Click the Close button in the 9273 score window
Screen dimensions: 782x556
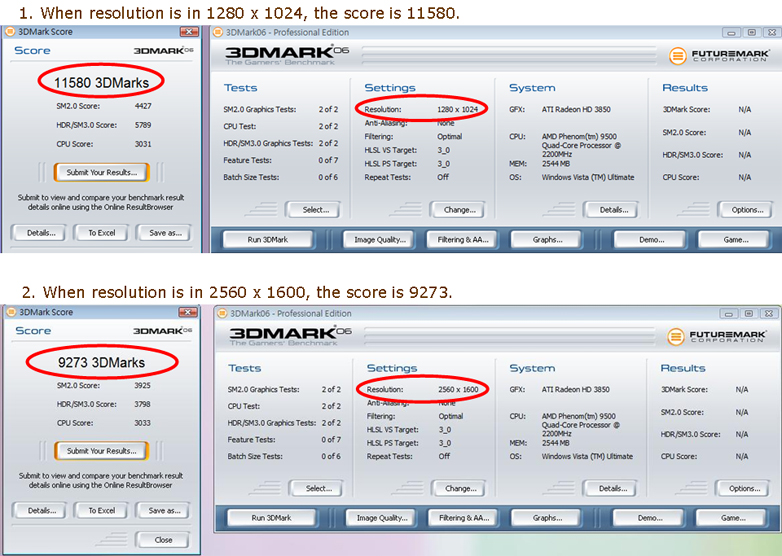[x=163, y=540]
